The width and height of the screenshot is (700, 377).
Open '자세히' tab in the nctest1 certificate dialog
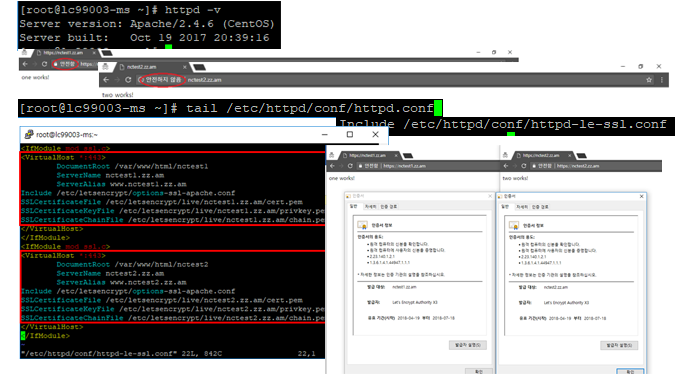pos(370,206)
